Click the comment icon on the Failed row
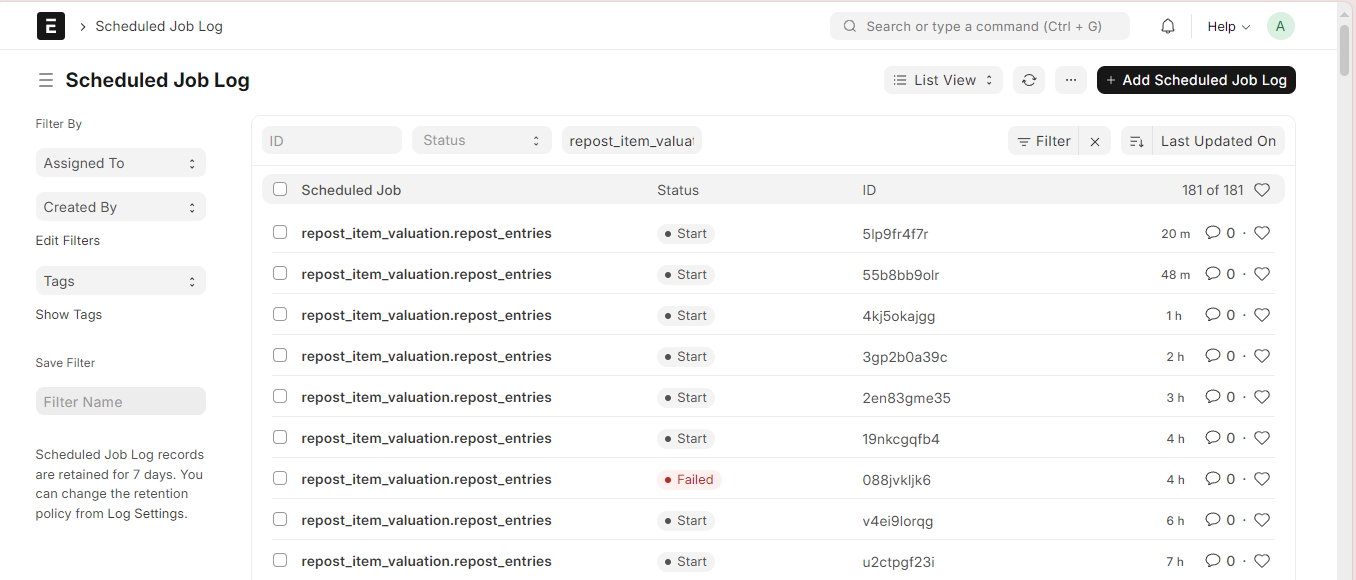This screenshot has width=1356, height=580. click(1213, 479)
